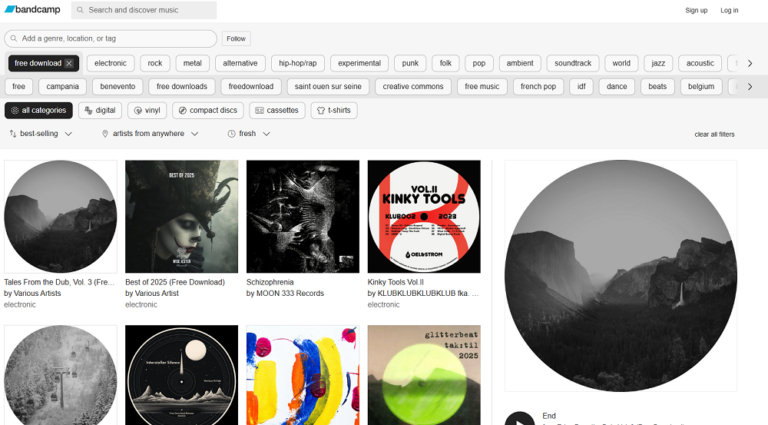Open the fresh time dropdown
The image size is (768, 425).
(x=249, y=134)
